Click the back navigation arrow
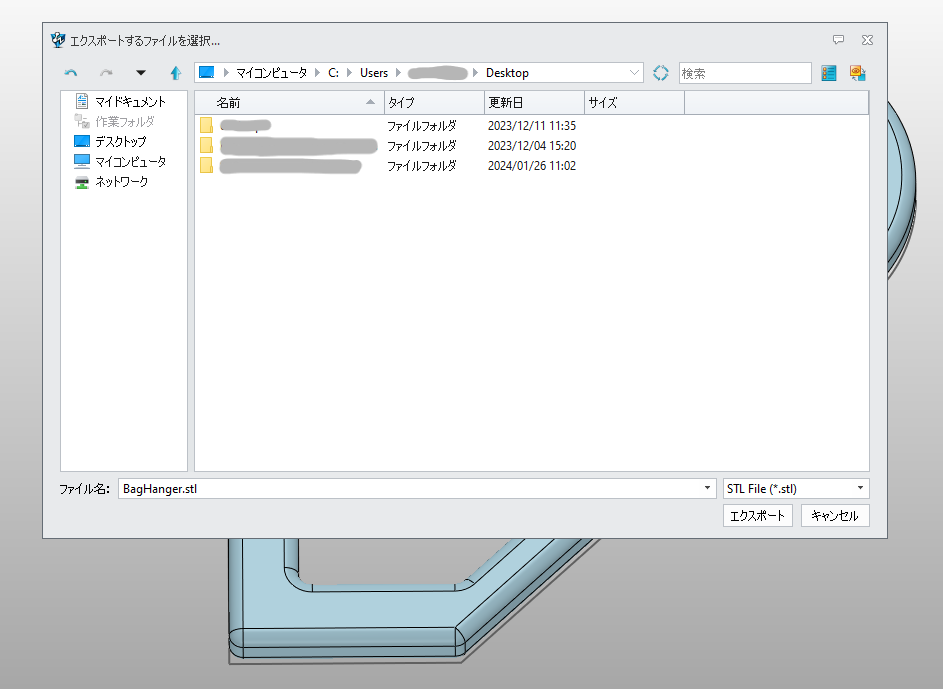 (71, 73)
